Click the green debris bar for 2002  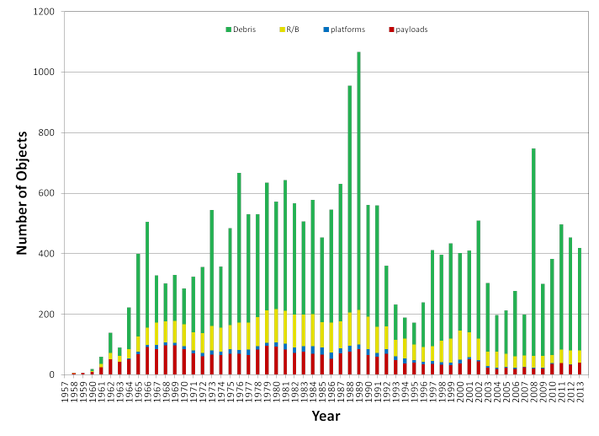478,279
